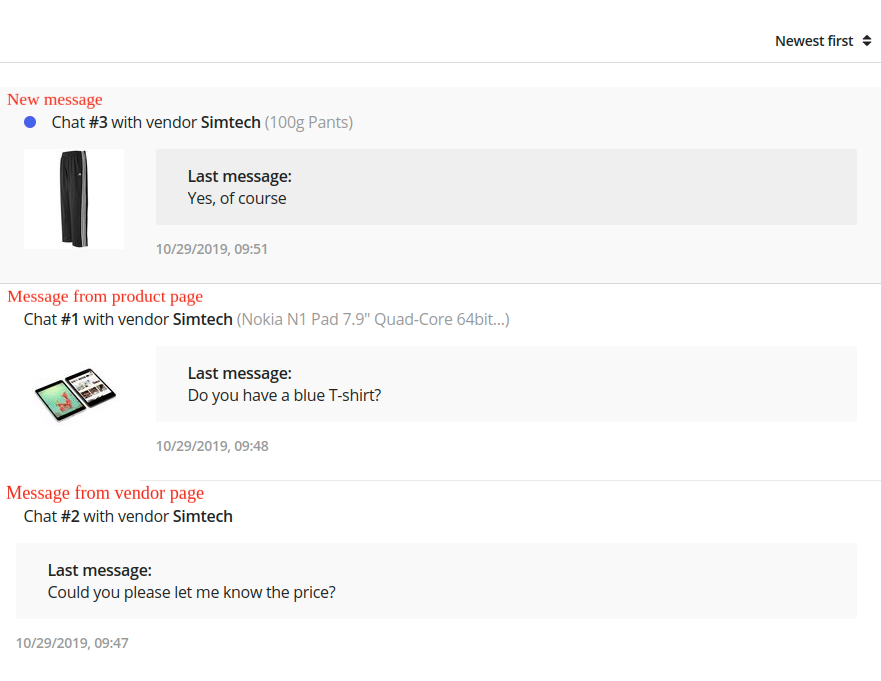This screenshot has width=881, height=681.
Task: Click the 09:47 timestamp of Chat #2
Action: coord(72,643)
